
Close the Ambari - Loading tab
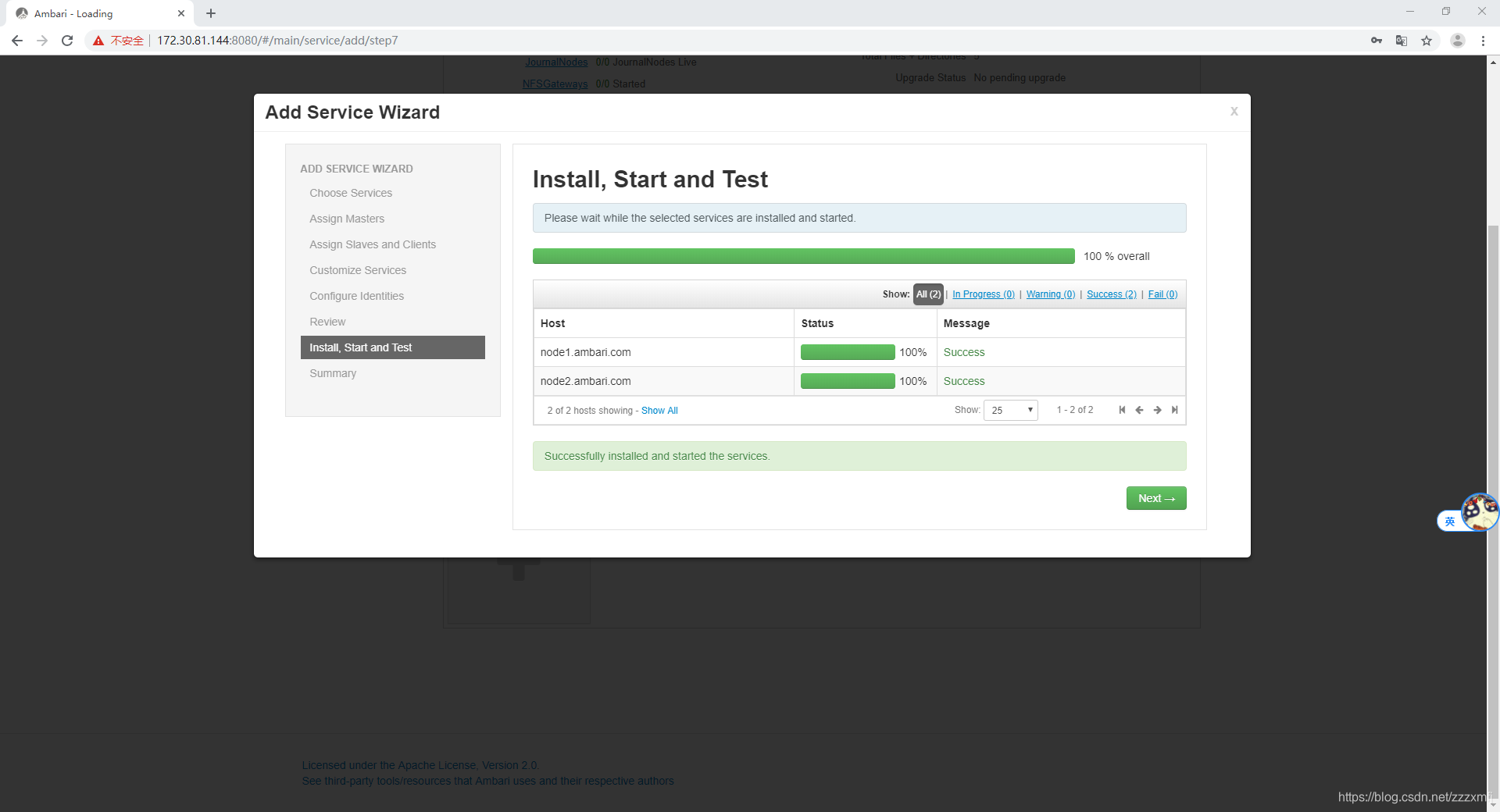pos(181,13)
